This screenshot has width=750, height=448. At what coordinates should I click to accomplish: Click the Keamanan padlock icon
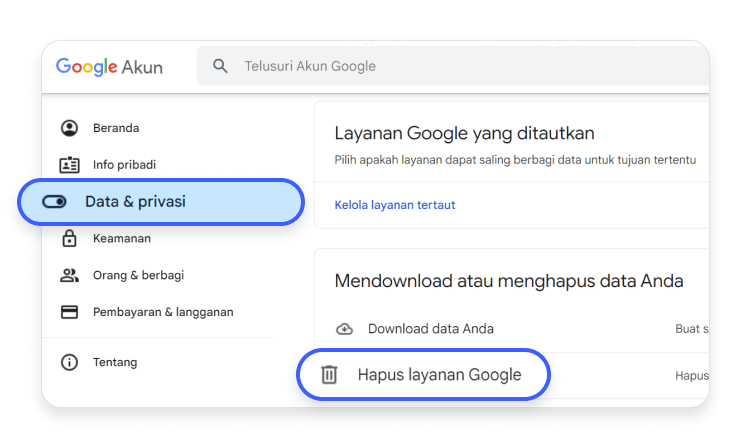pos(69,238)
